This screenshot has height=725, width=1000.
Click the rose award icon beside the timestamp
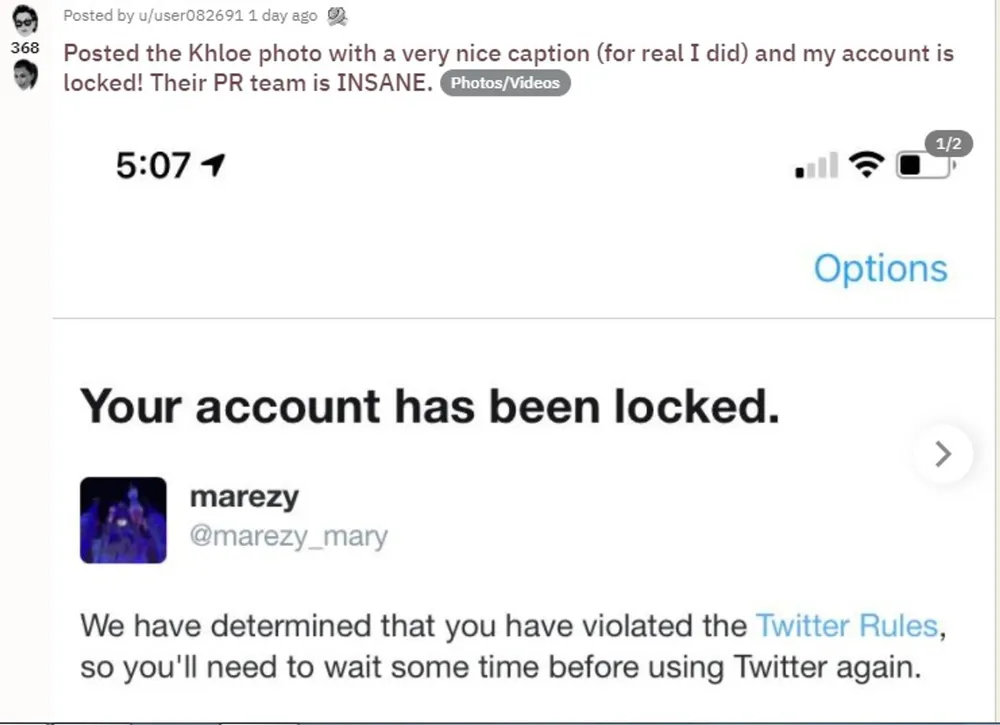pyautogui.click(x=338, y=15)
